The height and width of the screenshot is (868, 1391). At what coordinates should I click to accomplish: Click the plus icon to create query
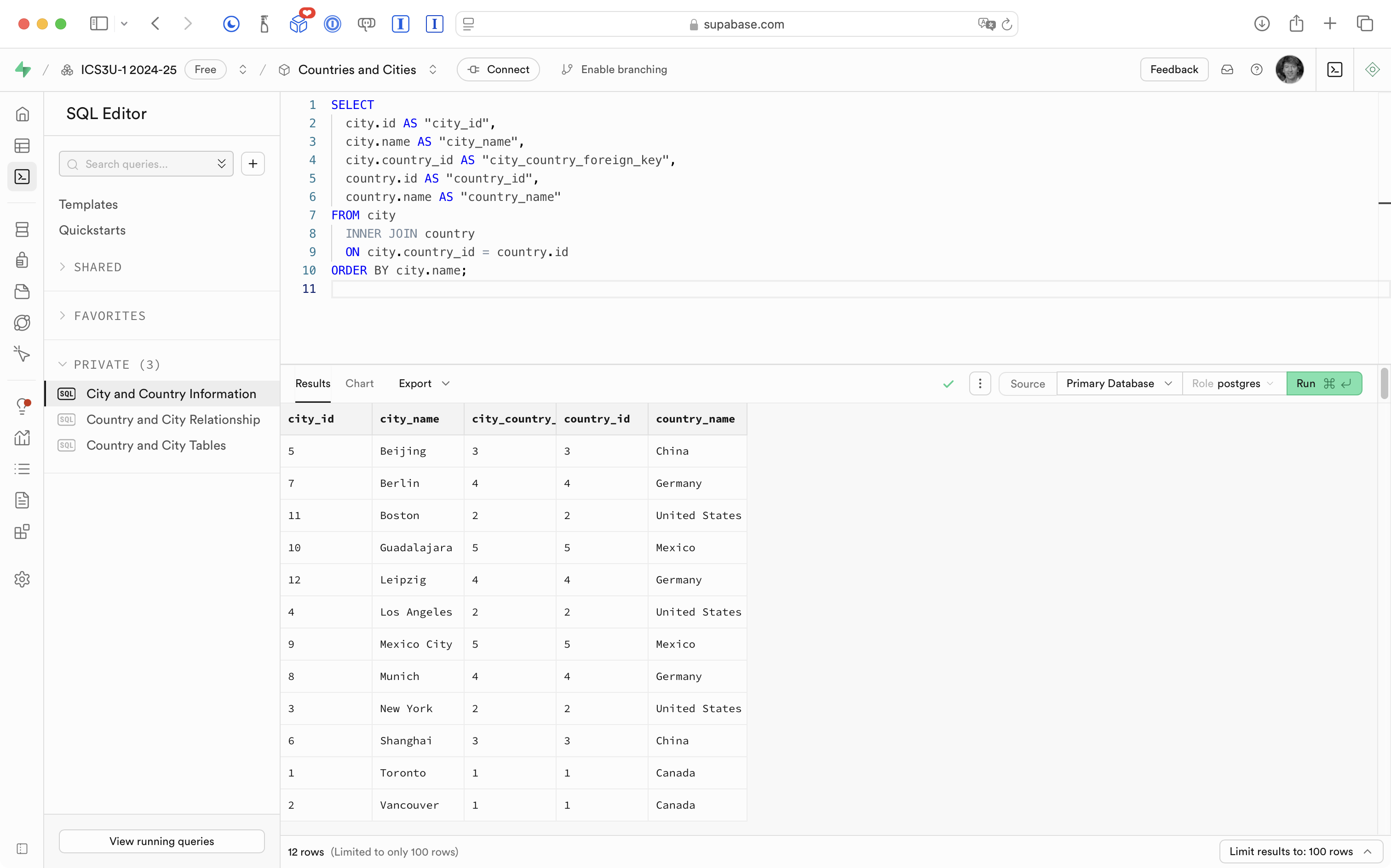click(x=253, y=164)
